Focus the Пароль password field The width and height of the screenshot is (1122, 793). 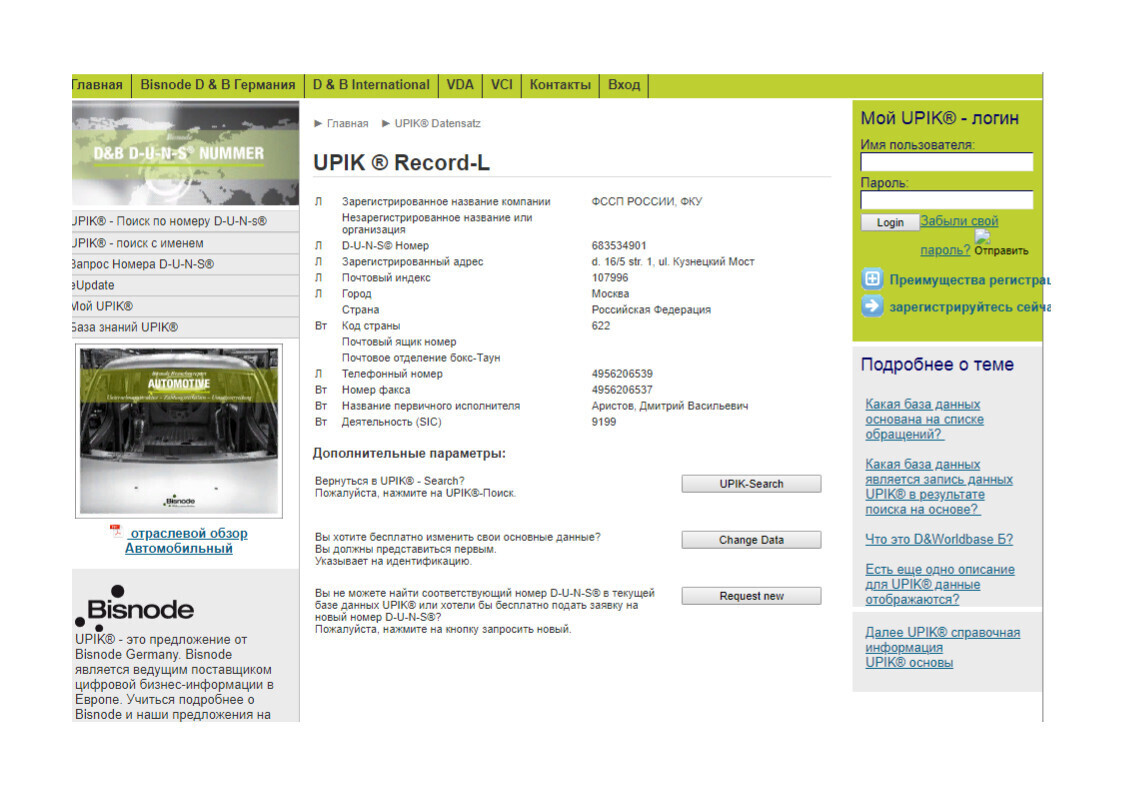[x=946, y=200]
